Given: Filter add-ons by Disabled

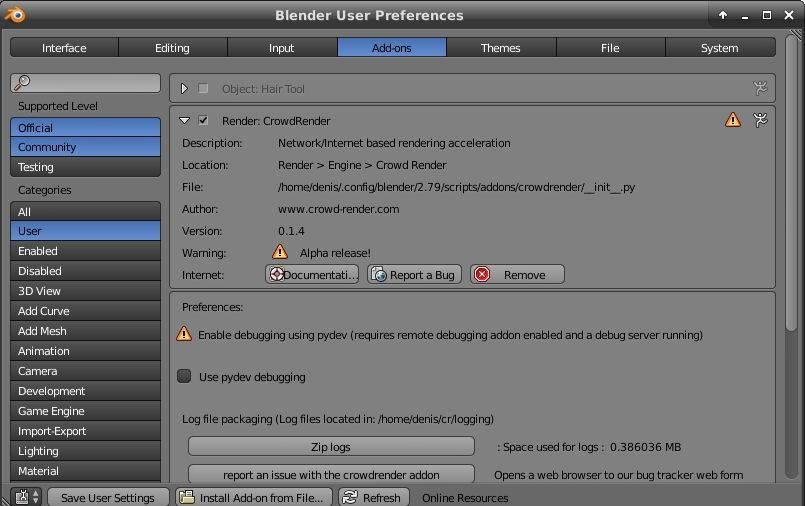Looking at the screenshot, I should point(85,271).
